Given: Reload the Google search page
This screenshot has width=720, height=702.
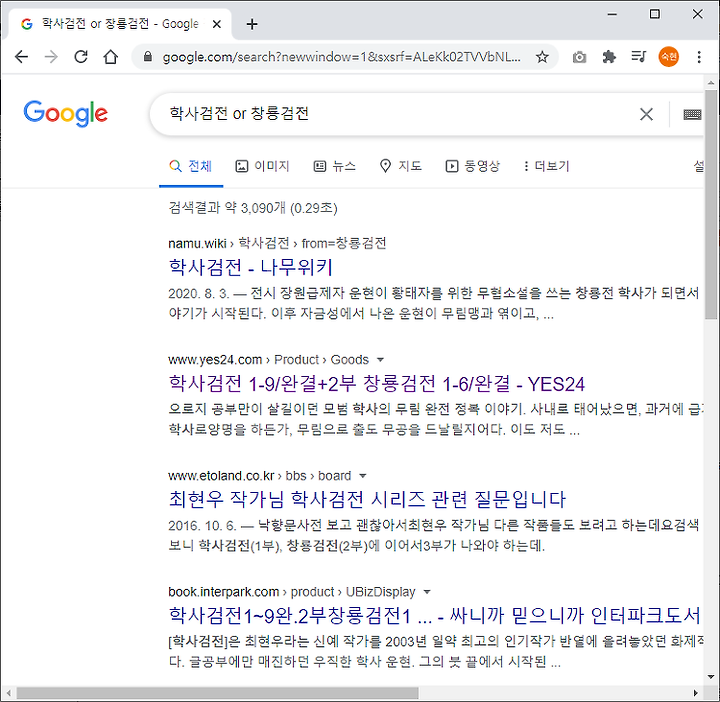Looking at the screenshot, I should [x=81, y=57].
